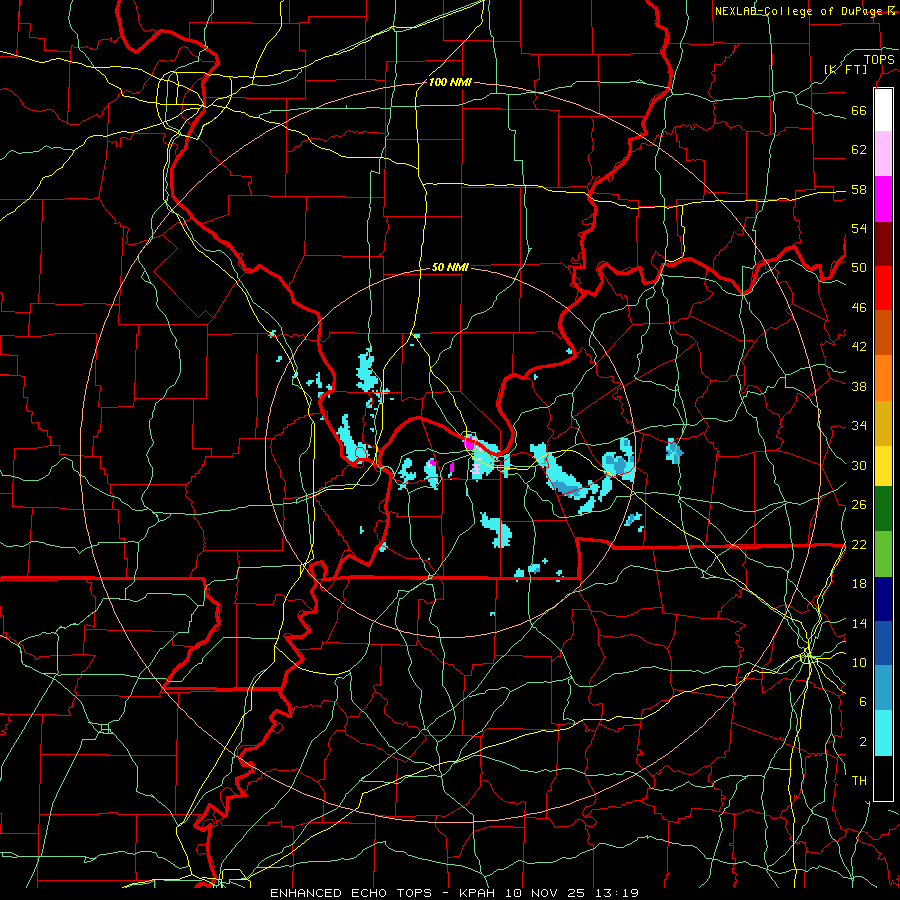The image size is (900, 900).
Task: Click the '38' legend value
Action: (859, 386)
